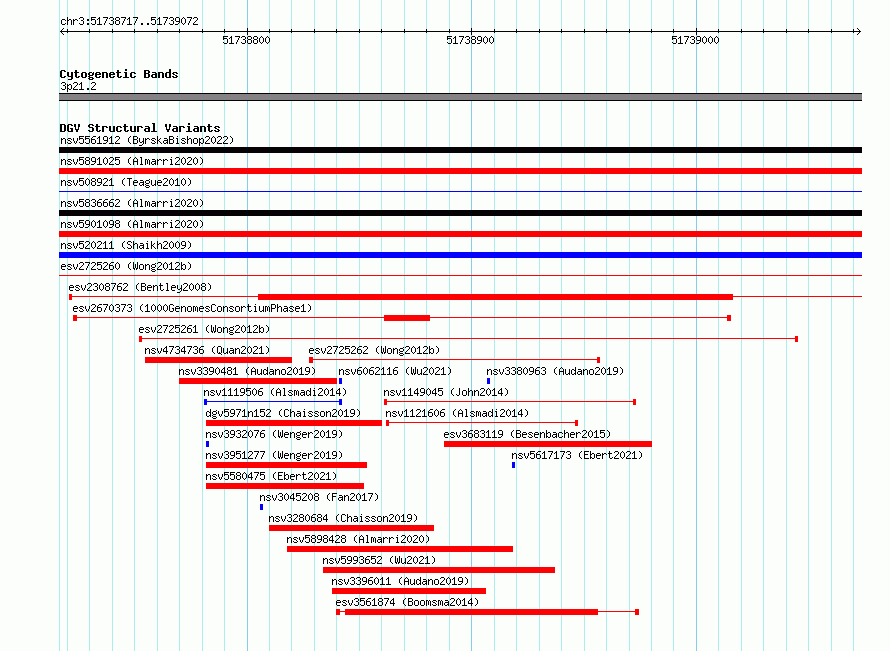Click the red bar under nsv5891025

click(x=460, y=171)
